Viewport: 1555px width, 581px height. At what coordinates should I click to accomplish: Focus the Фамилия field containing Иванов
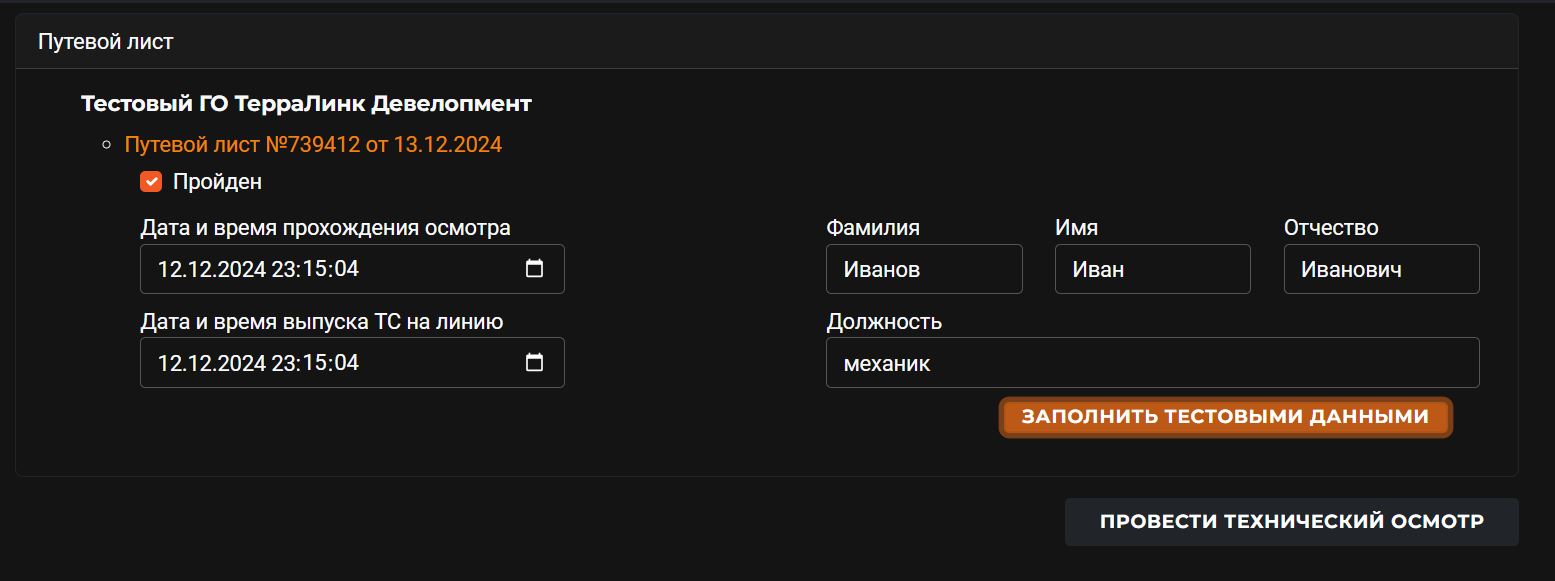point(924,269)
